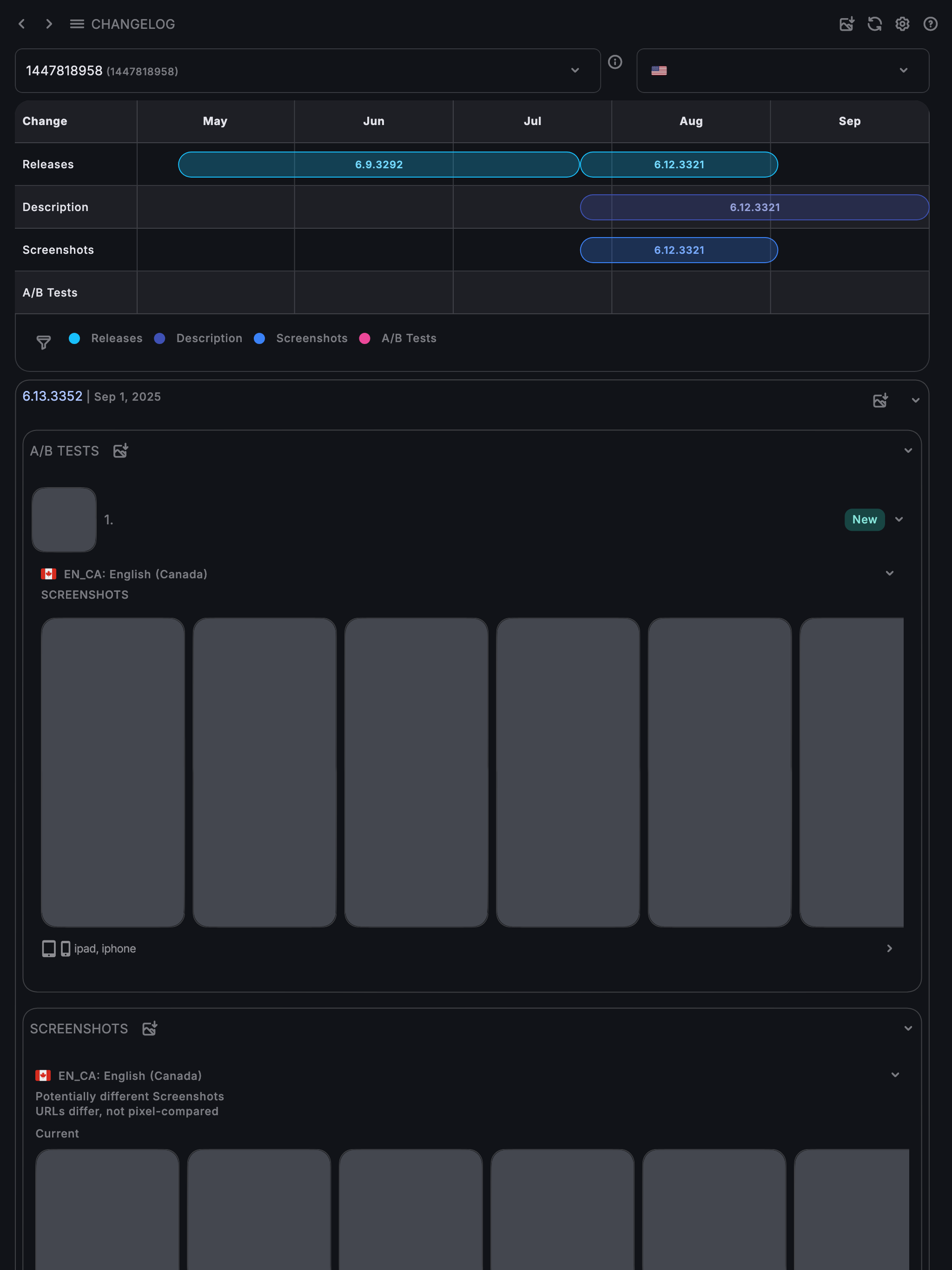The height and width of the screenshot is (1270, 952).
Task: Collapse the SCREENSHOTS panel chevron
Action: click(908, 1028)
